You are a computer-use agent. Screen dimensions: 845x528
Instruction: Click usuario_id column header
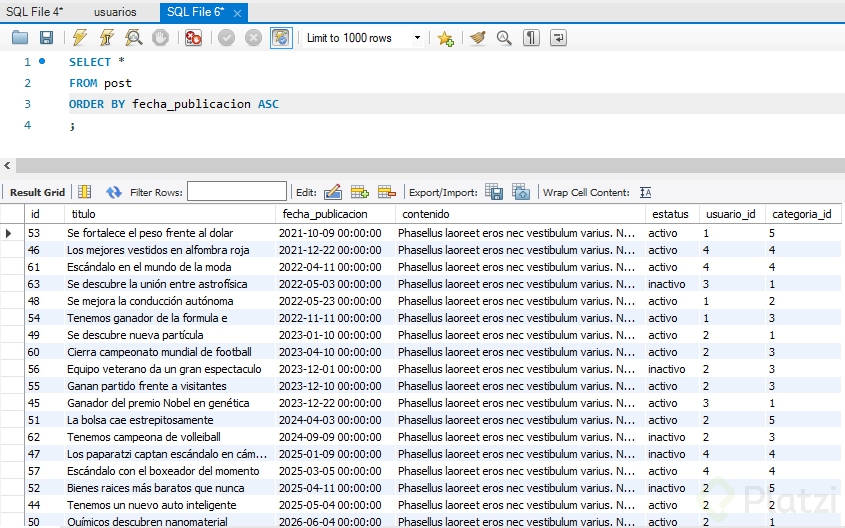coord(732,214)
